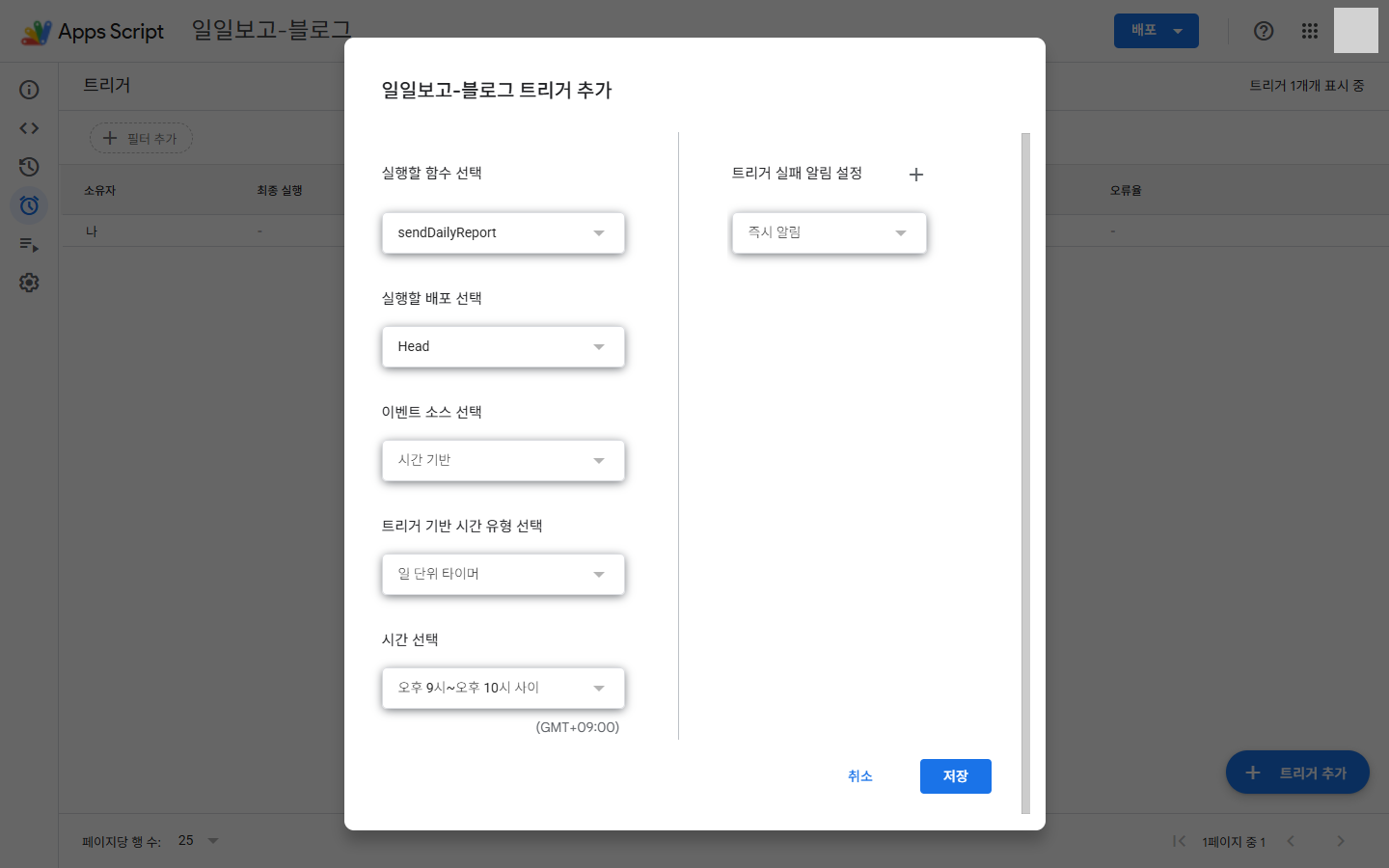Click the owner cell 나 in the trigger row
This screenshot has width=1389, height=868.
click(92, 231)
